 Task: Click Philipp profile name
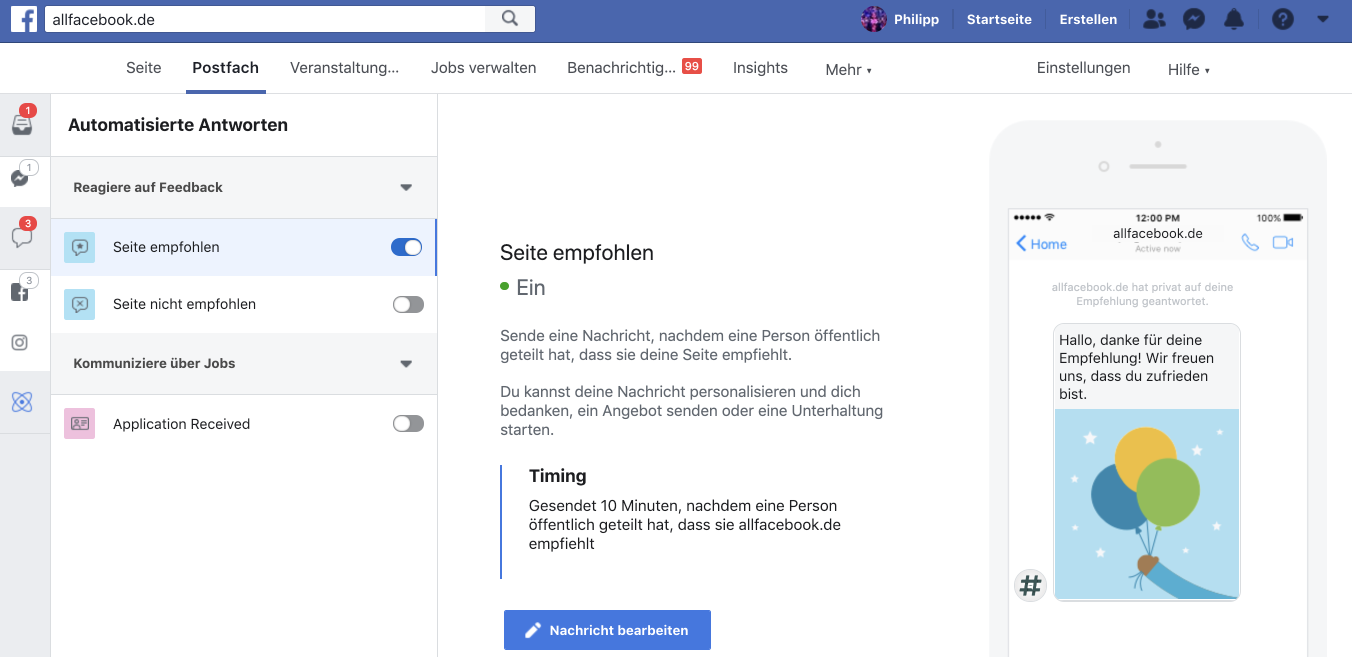tap(917, 19)
